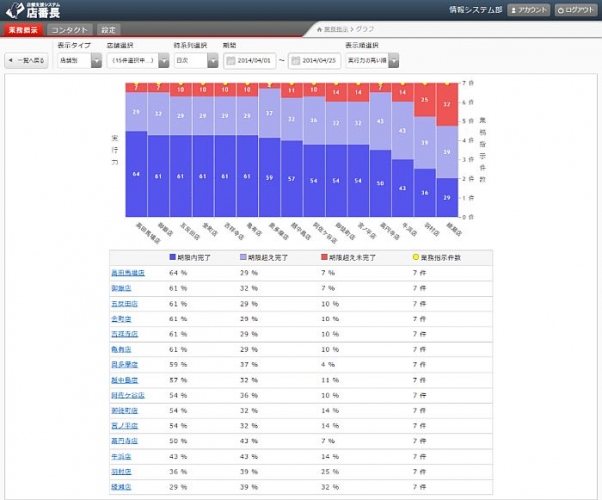Open the 表示タイプ dropdown
The width and height of the screenshot is (602, 500).
[x=79, y=61]
